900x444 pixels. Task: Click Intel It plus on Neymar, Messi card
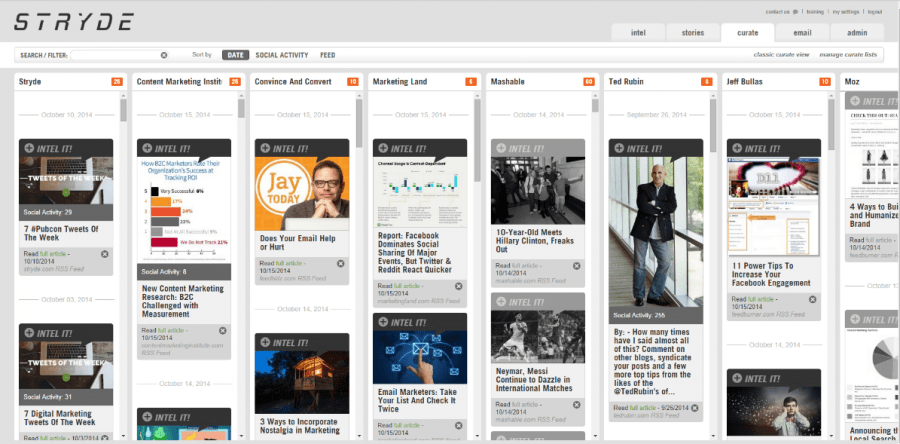(501, 302)
